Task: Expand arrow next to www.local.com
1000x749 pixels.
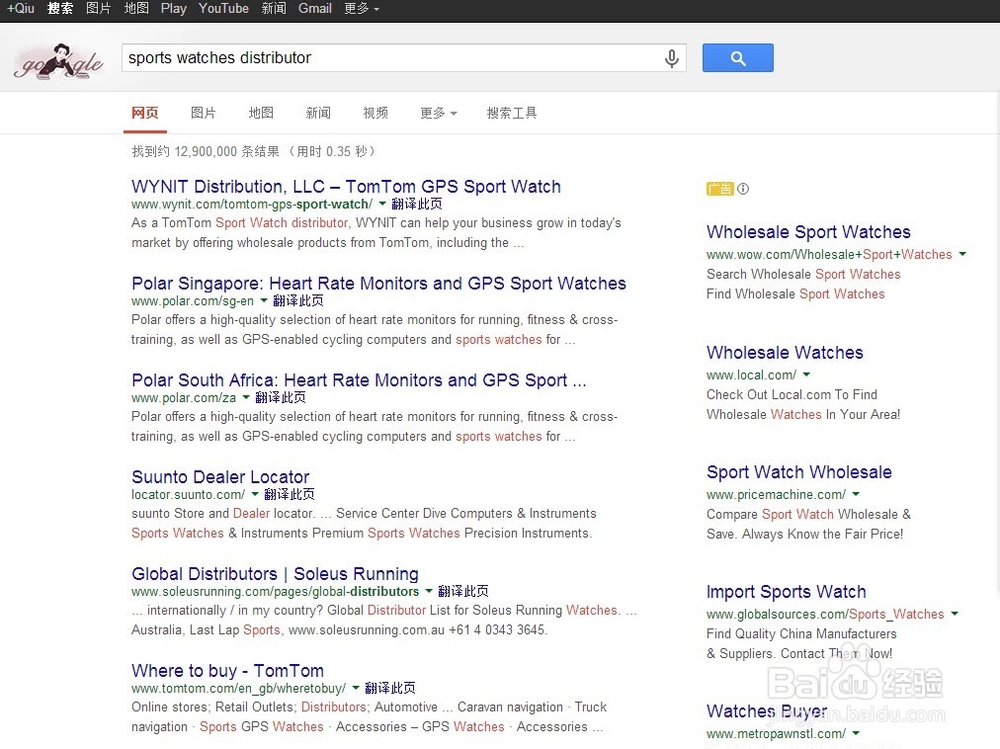Action: pos(806,374)
